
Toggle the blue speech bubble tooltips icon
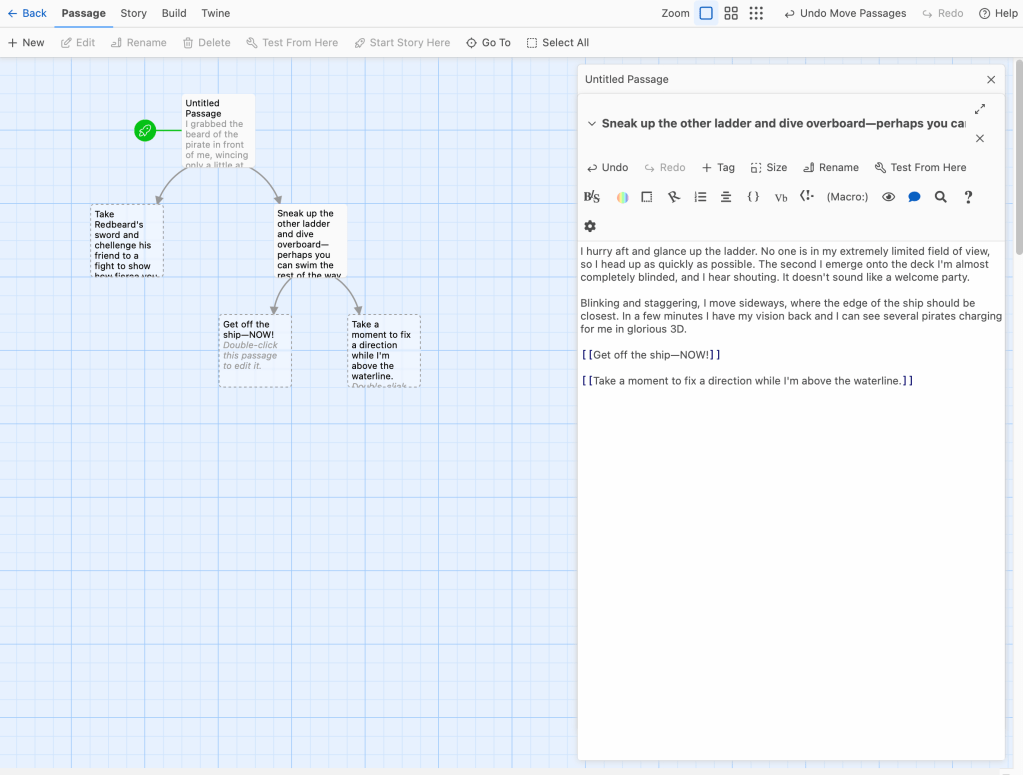coord(914,197)
